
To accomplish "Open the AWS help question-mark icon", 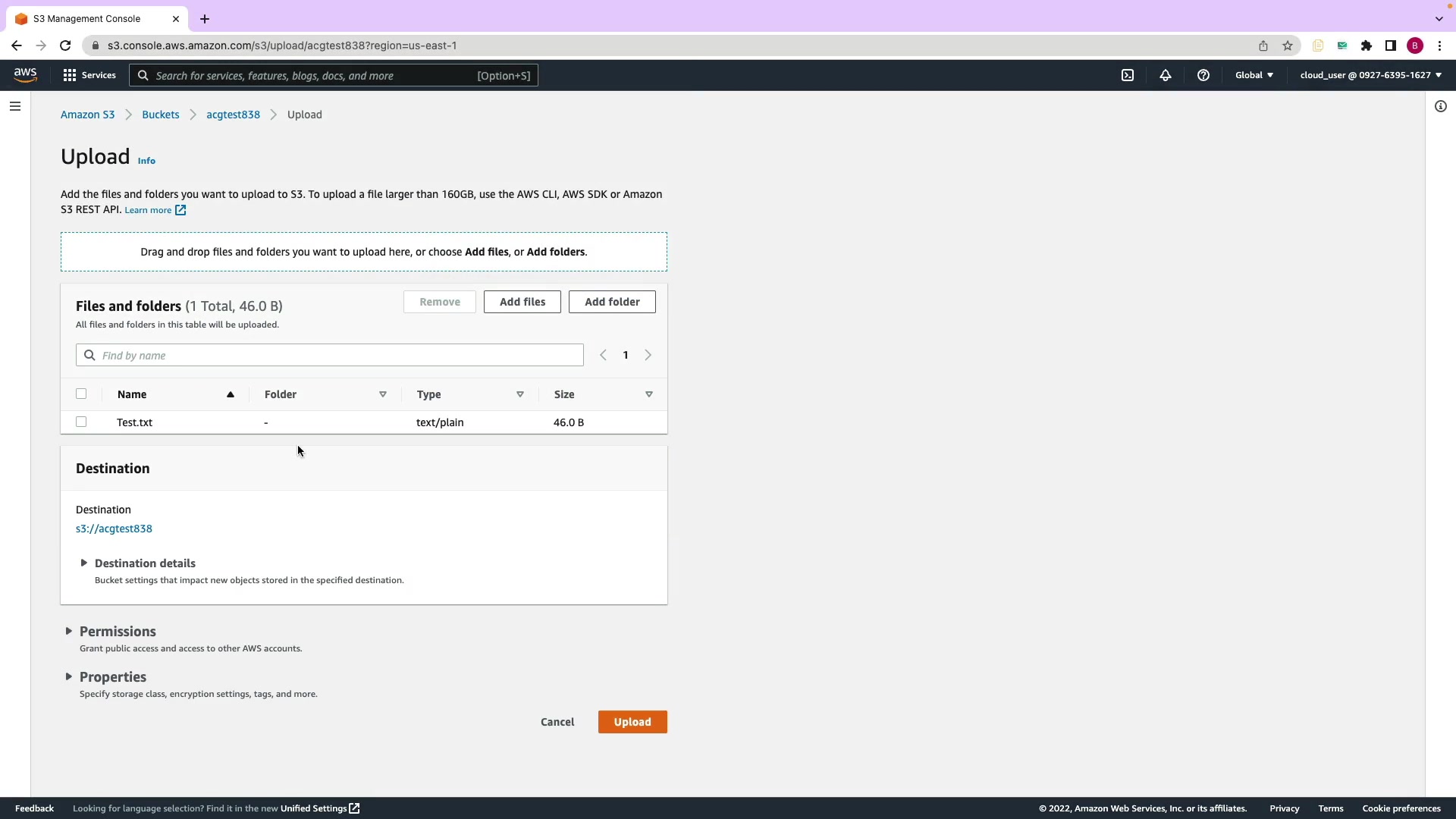I will pos(1203,75).
